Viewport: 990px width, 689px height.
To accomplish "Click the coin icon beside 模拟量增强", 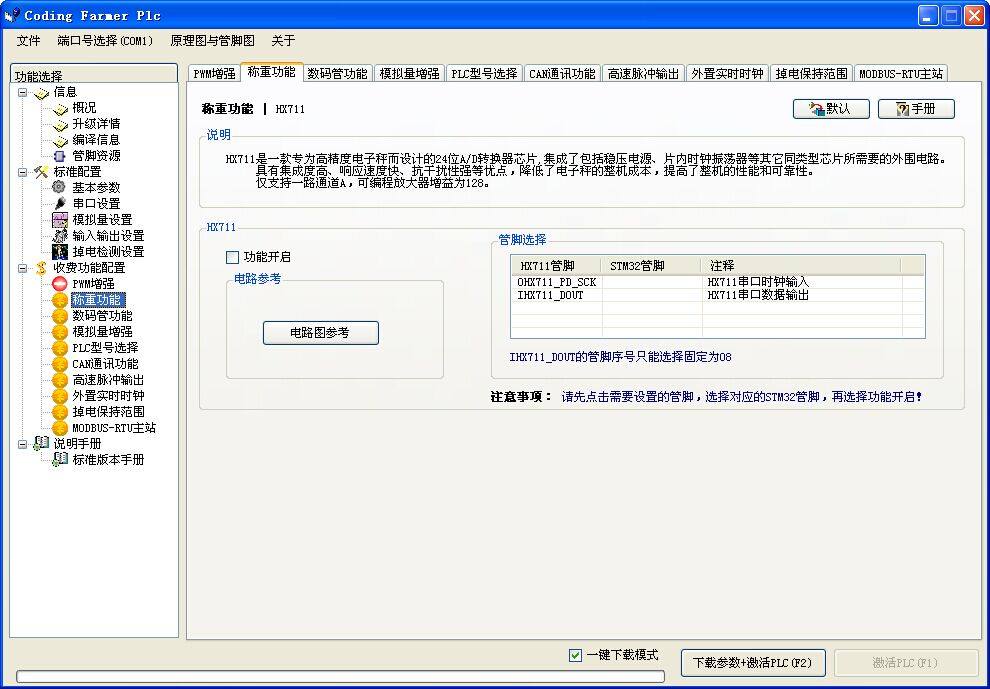I will click(x=60, y=332).
